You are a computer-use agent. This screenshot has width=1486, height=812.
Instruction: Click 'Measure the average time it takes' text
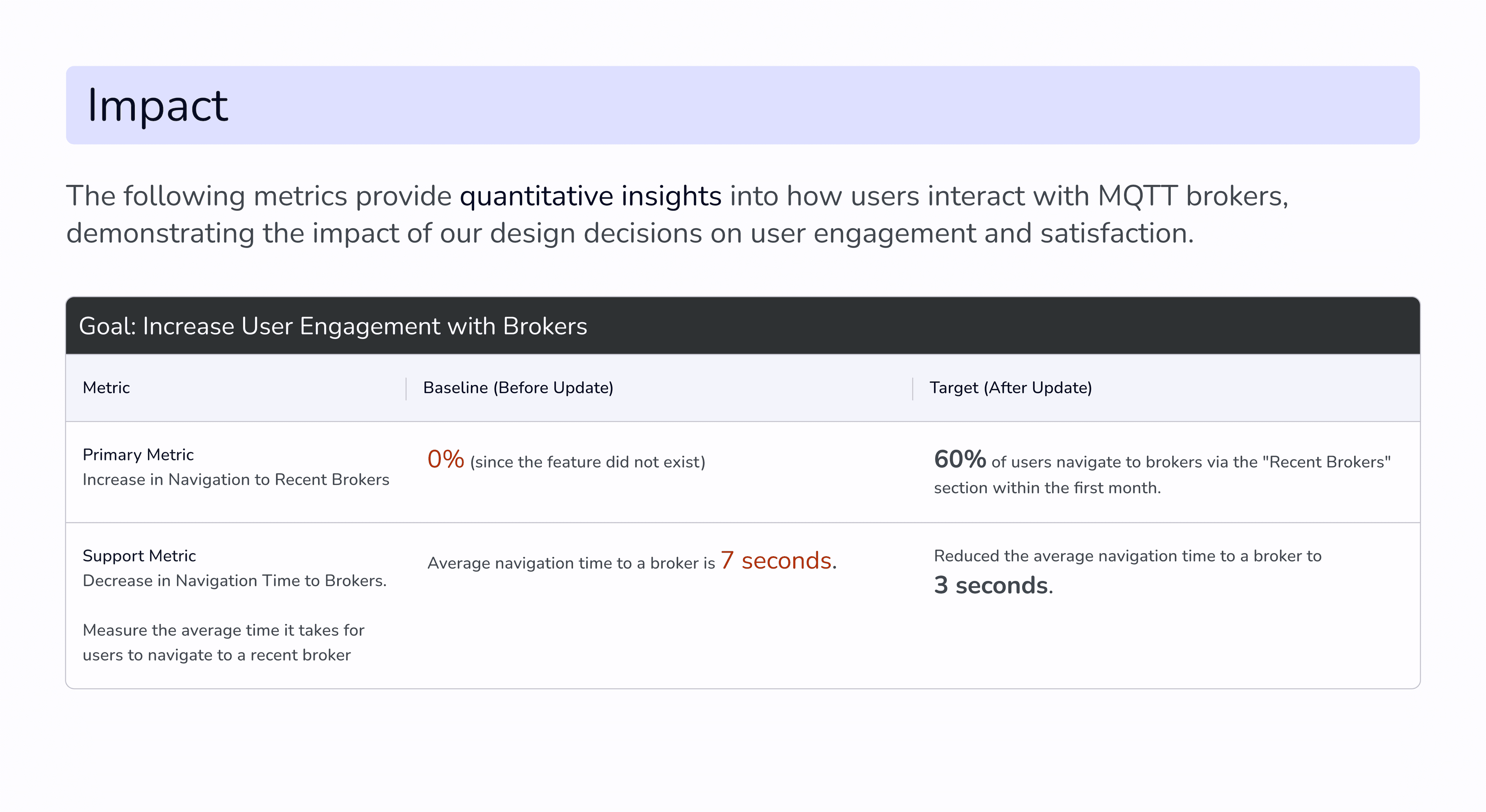tap(223, 630)
